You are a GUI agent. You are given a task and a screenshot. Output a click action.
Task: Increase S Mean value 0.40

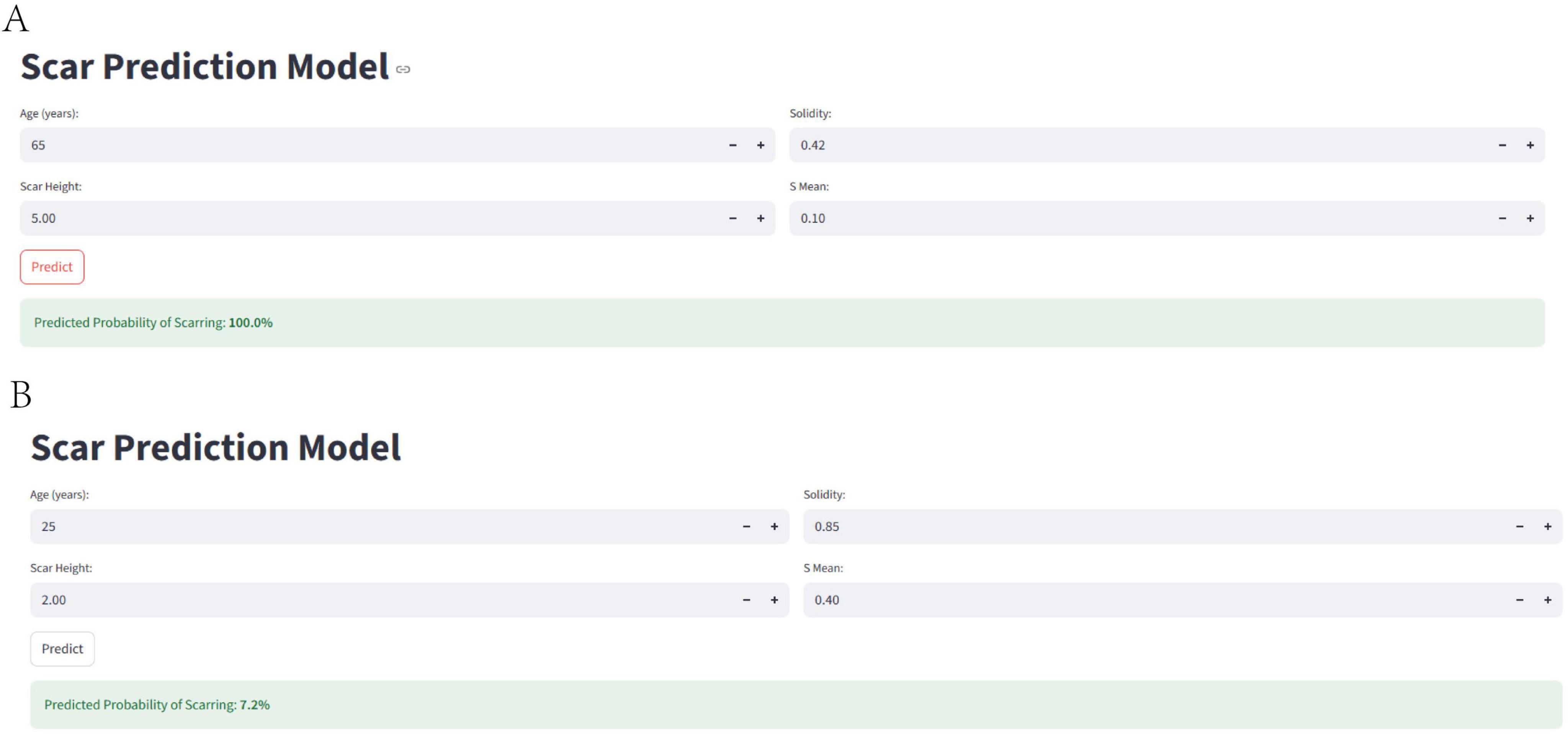[x=1547, y=600]
